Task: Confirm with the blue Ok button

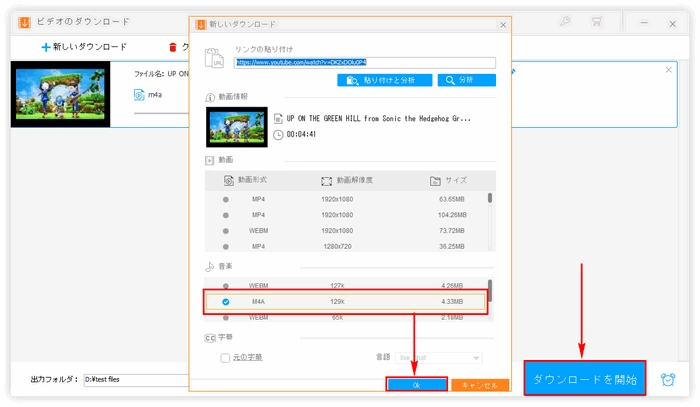Action: 416,385
